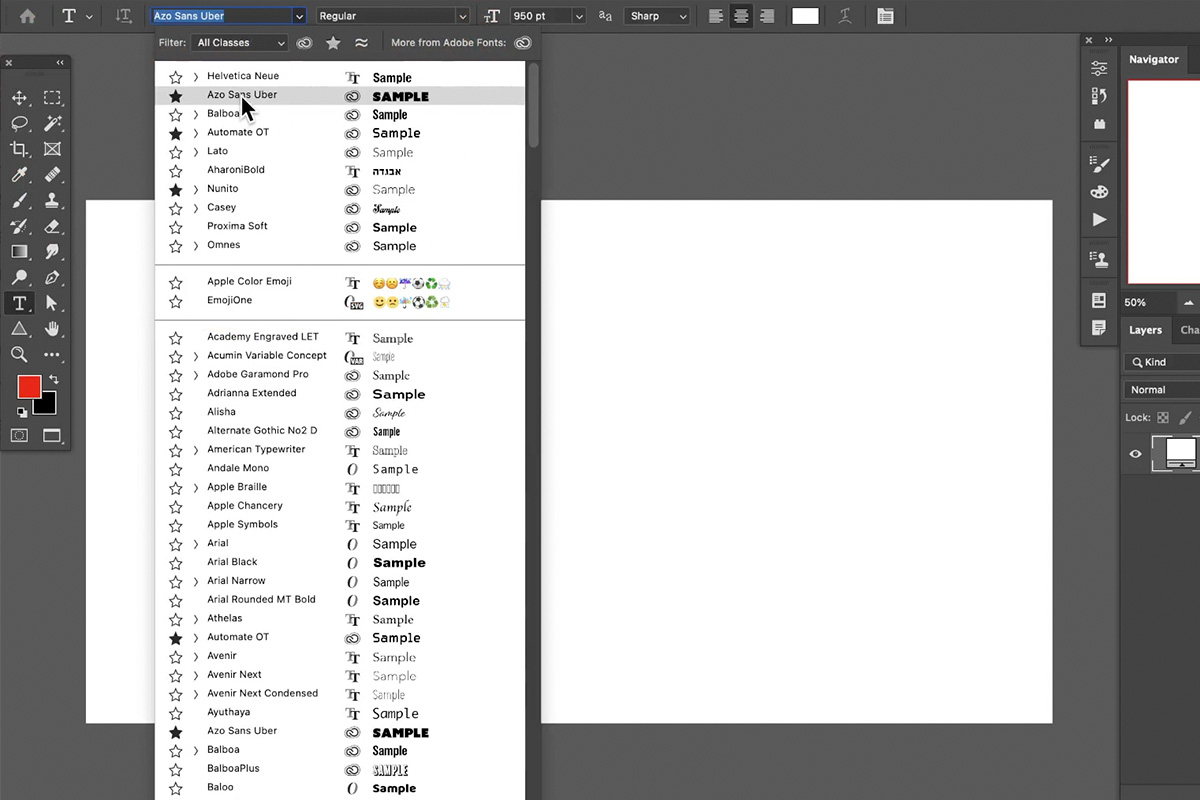Toggle show similar fonts eye for Lato

[x=352, y=152]
